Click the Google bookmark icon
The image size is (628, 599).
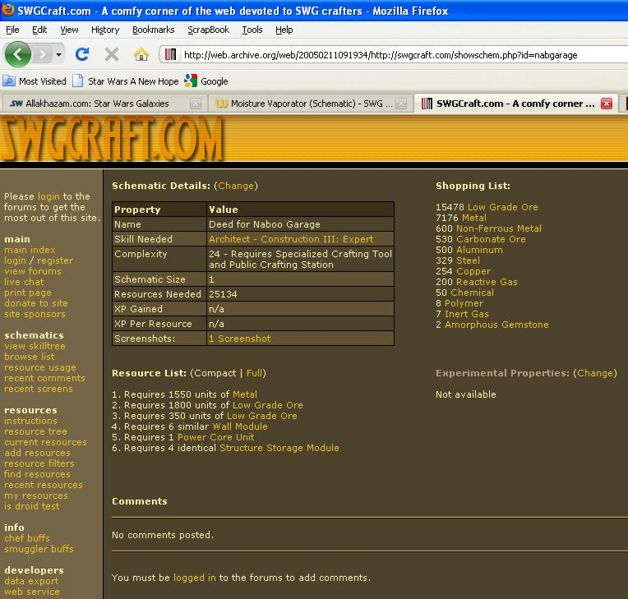[x=190, y=81]
